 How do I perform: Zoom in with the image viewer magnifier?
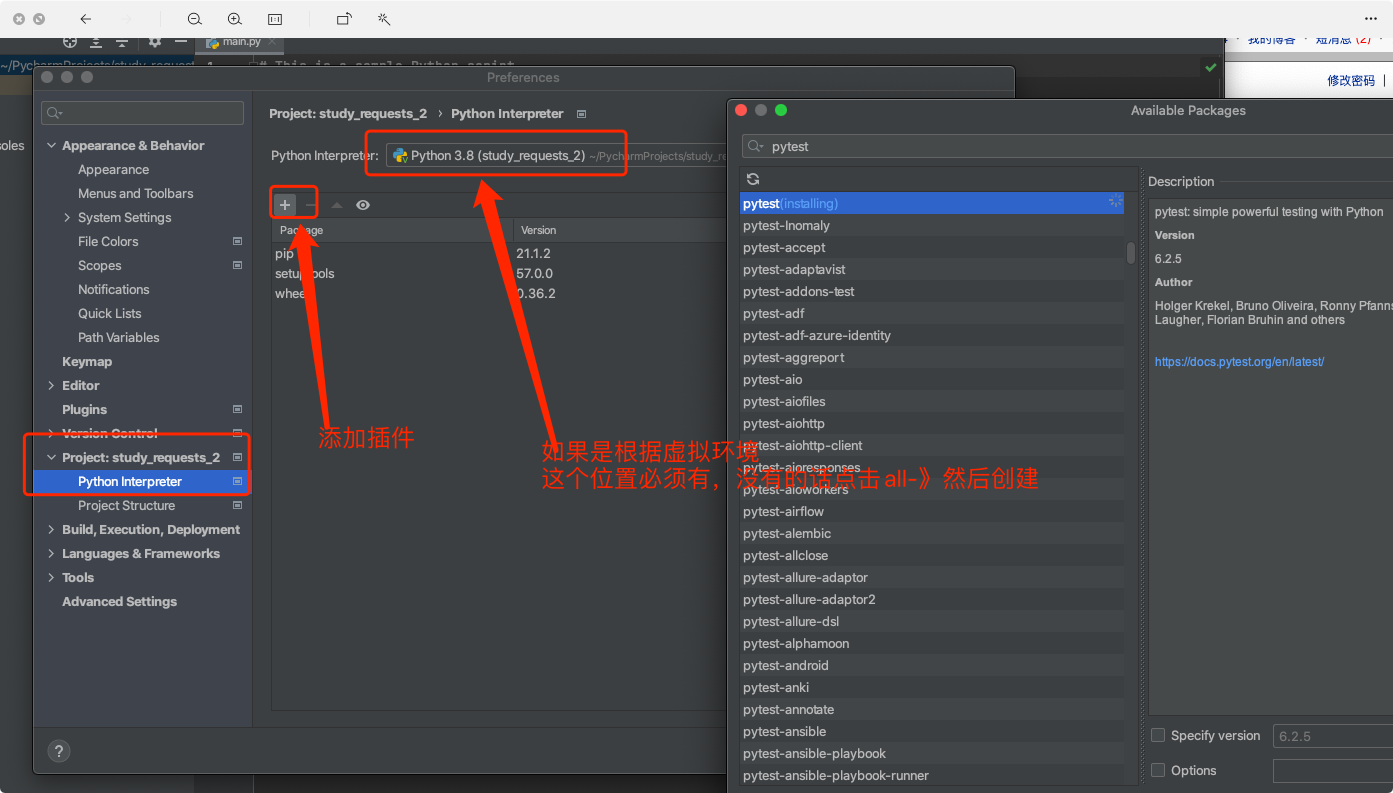pos(234,19)
